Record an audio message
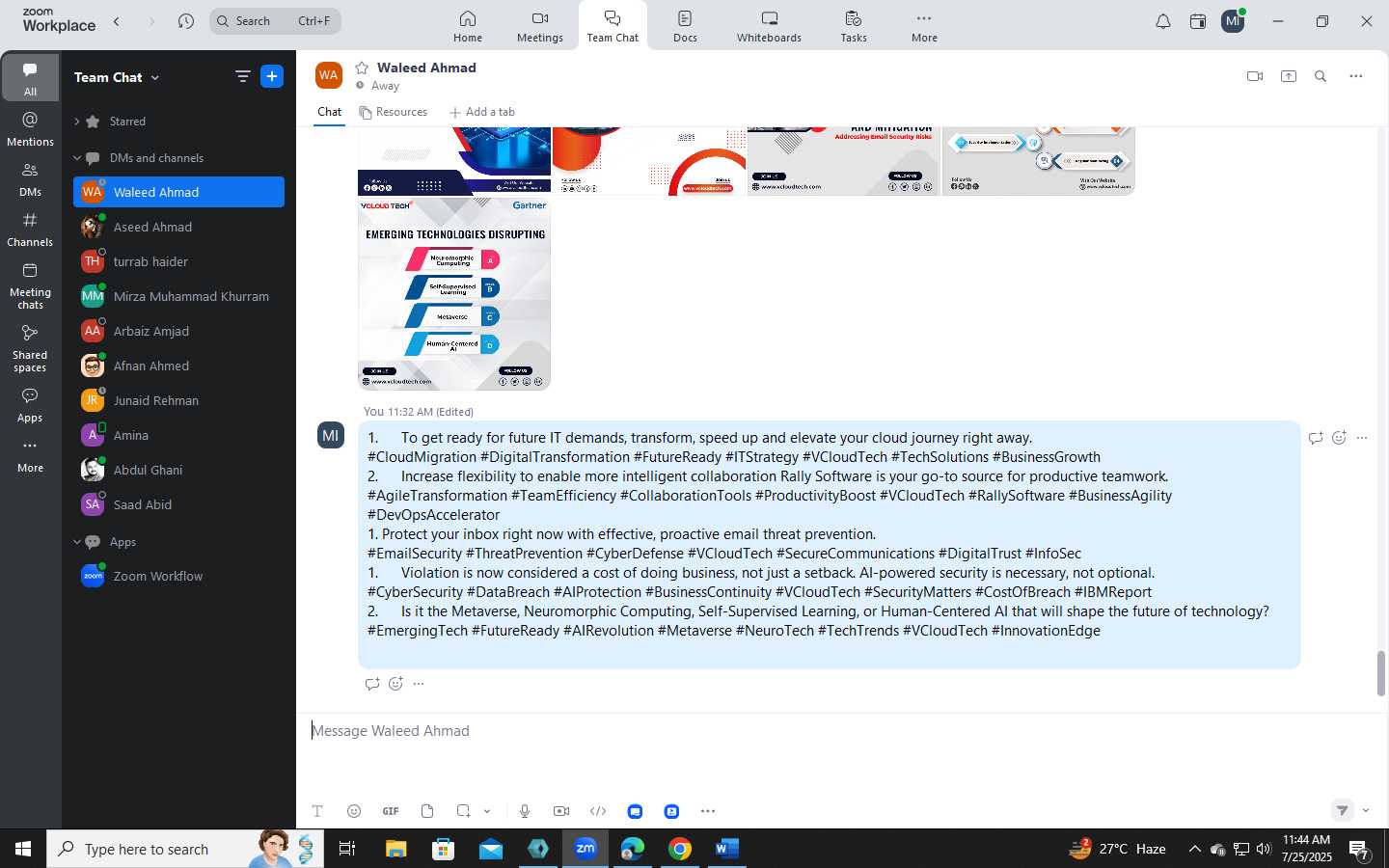 click(525, 811)
